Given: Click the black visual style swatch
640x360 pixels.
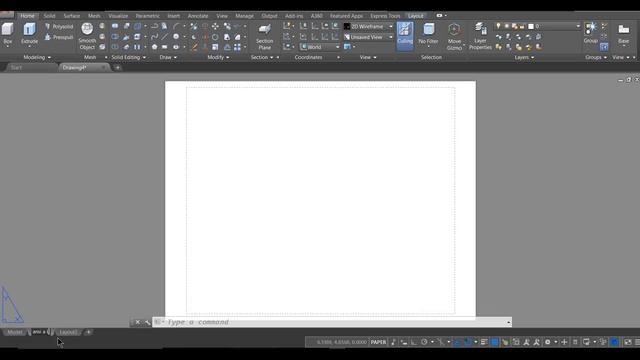Looking at the screenshot, I should (347, 27).
